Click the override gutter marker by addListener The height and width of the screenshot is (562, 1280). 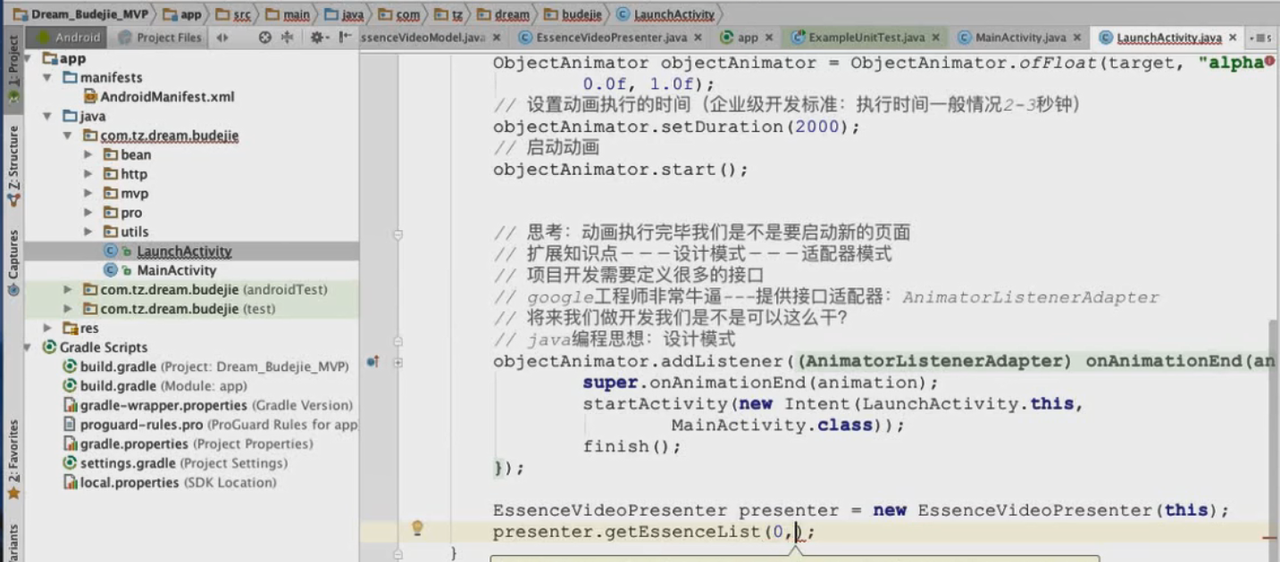(x=372, y=361)
